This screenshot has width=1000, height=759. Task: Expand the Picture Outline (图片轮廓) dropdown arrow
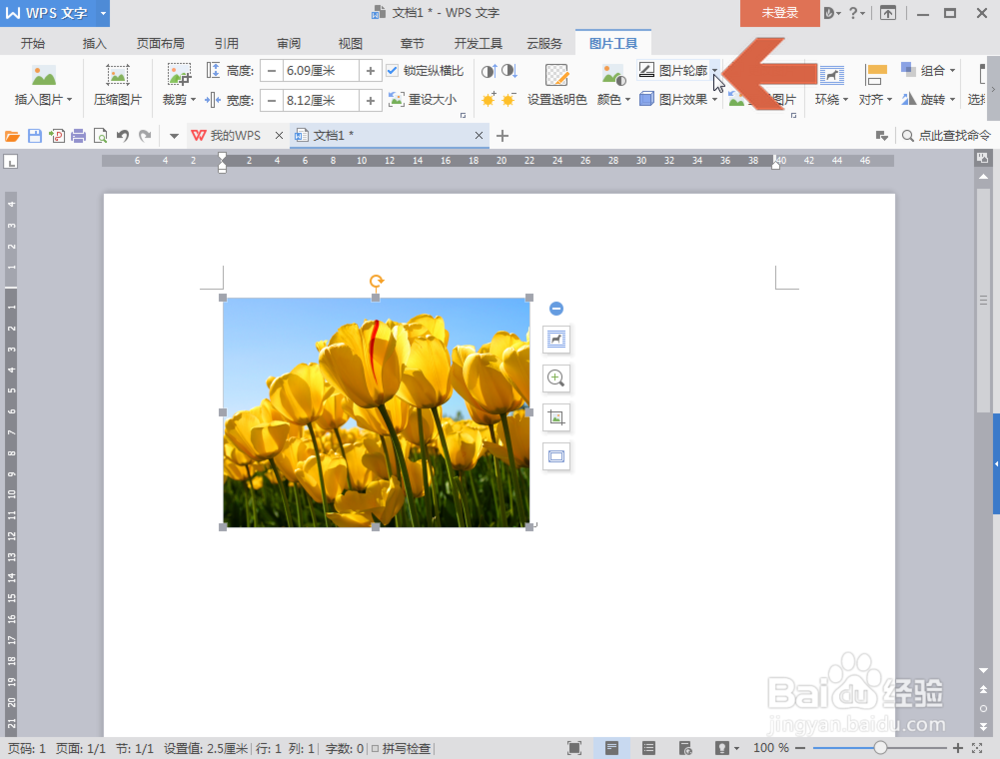click(715, 70)
